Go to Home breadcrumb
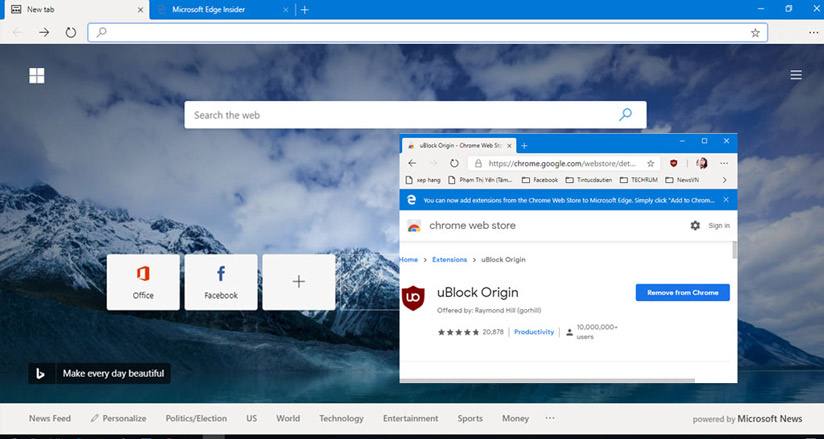The image size is (824, 439). coord(409,260)
